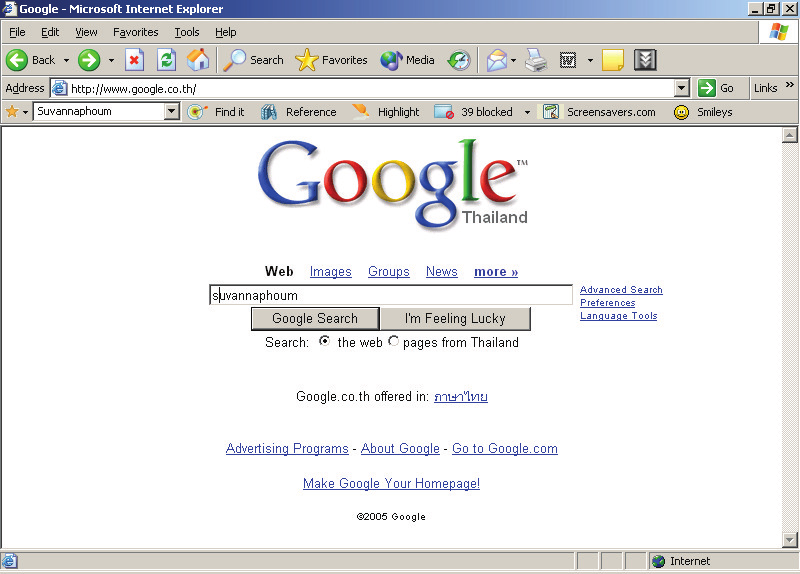Select the 'the web' radio button
The image size is (800, 574).
coord(324,341)
